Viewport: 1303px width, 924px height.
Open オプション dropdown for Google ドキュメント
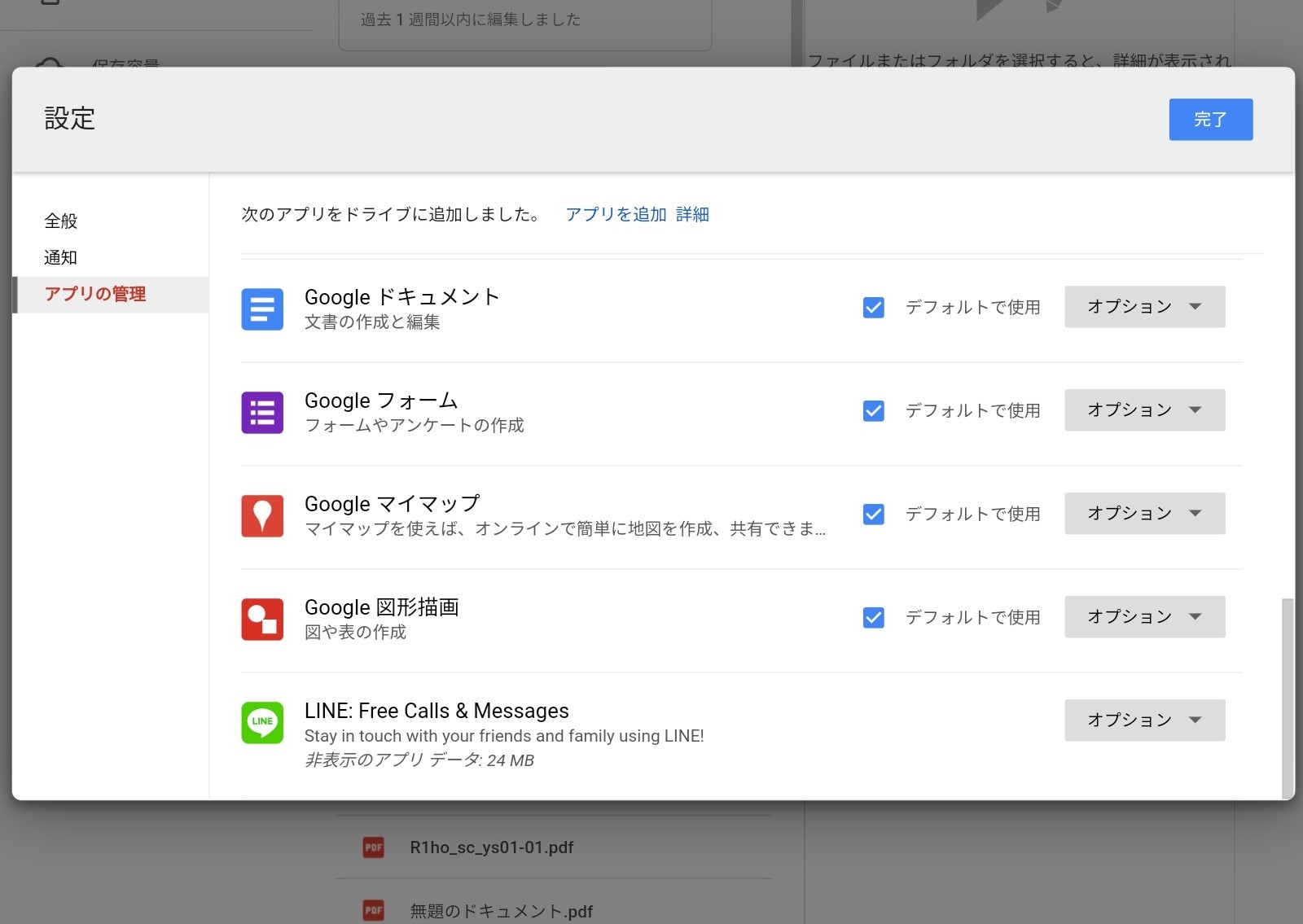point(1144,307)
